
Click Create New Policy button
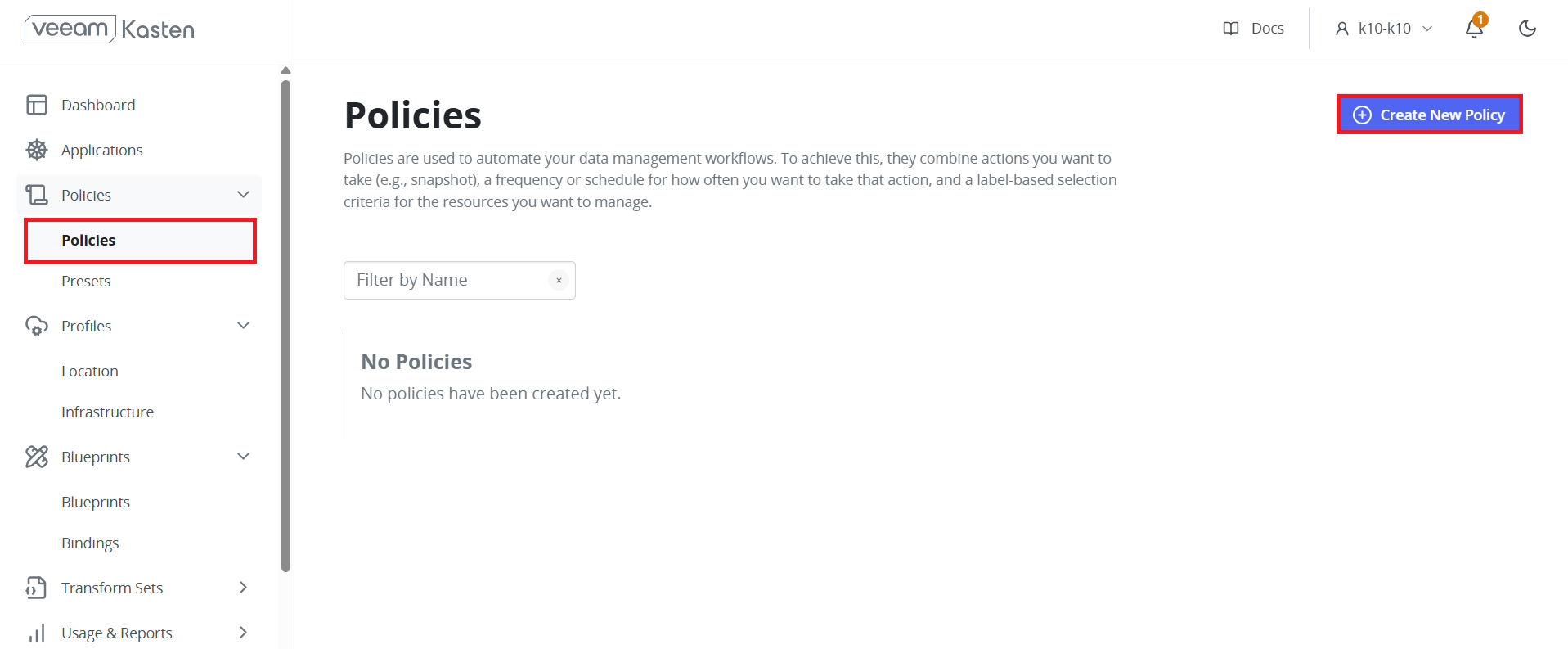pyautogui.click(x=1429, y=115)
